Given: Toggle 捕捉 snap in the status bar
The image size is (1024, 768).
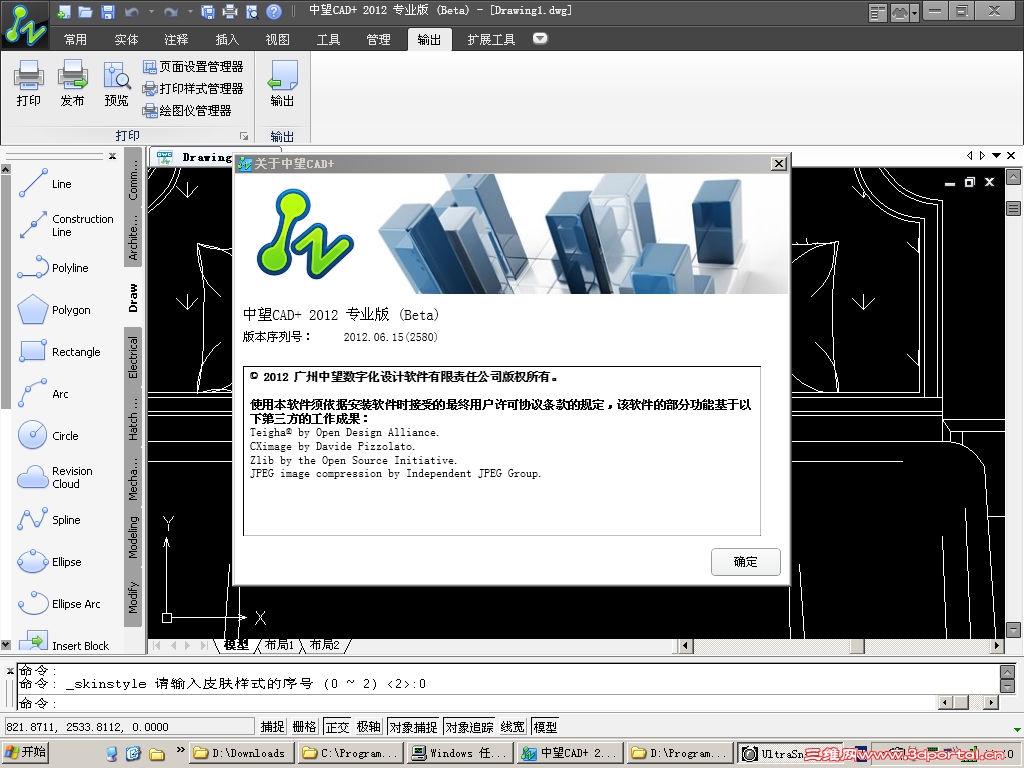Looking at the screenshot, I should (272, 727).
